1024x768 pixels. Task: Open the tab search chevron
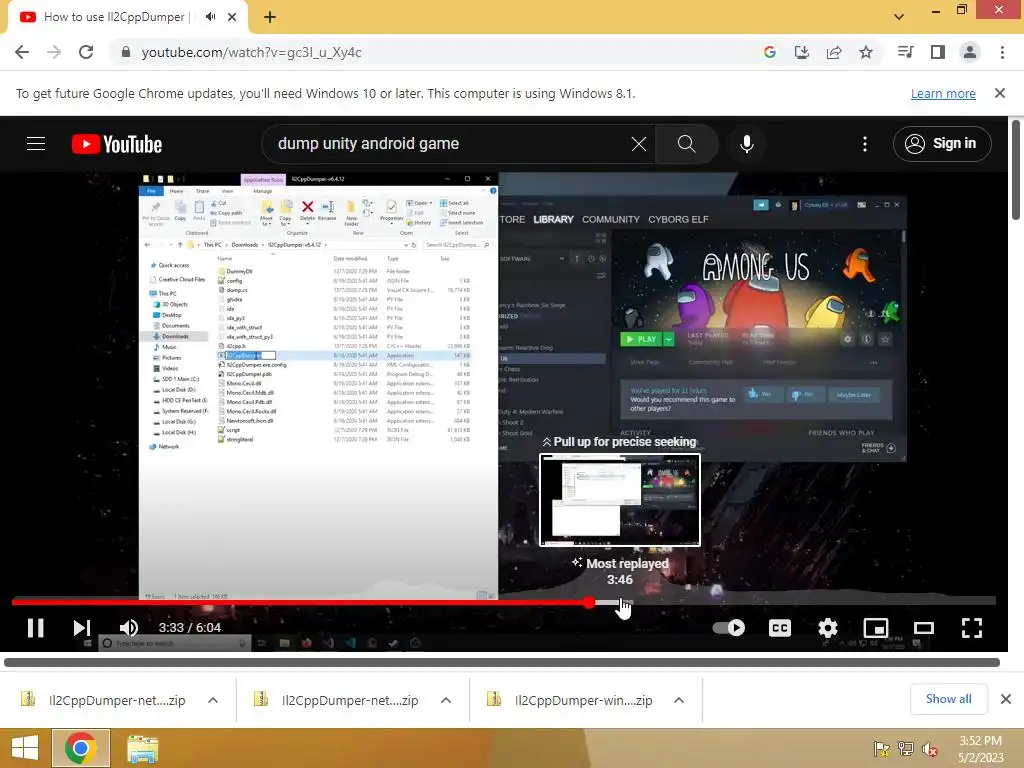[899, 17]
